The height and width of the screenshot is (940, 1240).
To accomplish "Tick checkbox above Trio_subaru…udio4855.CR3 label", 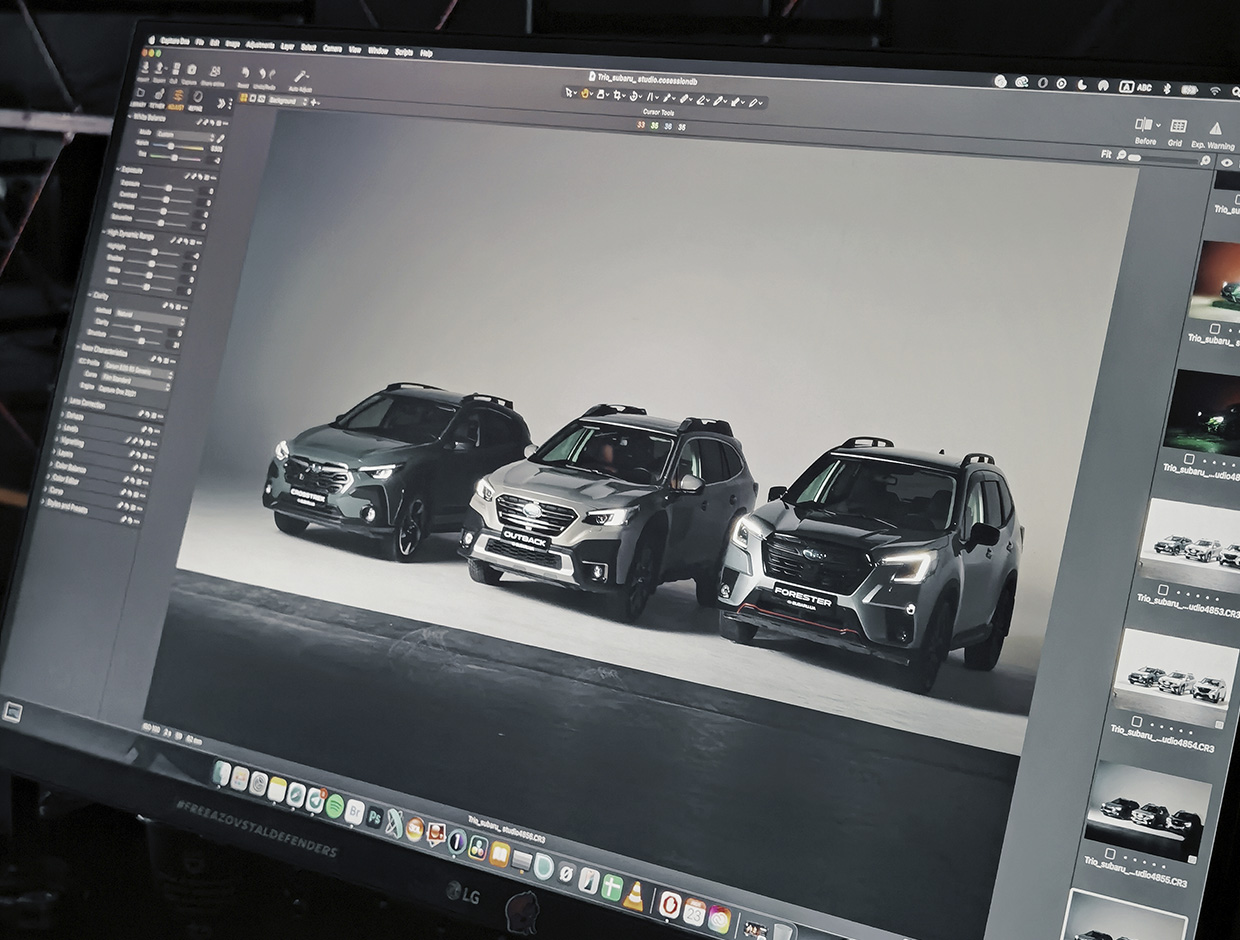I will 1110,854.
